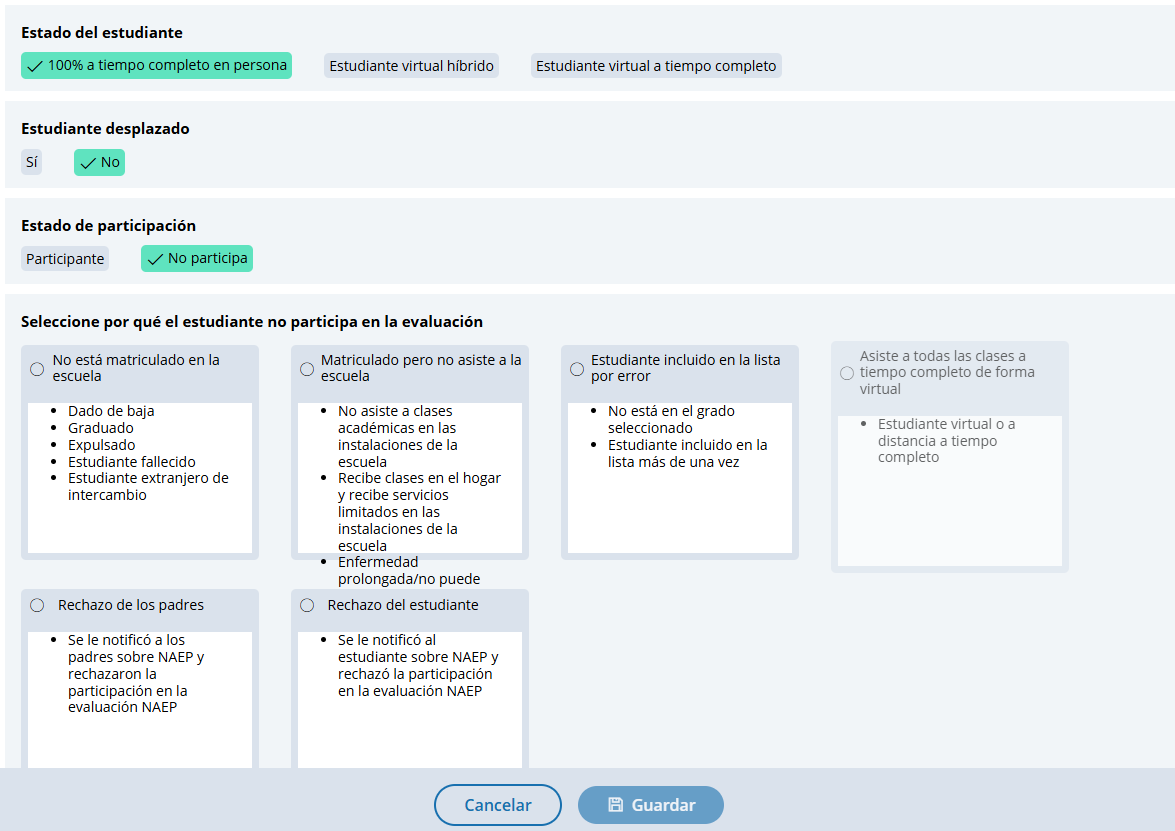The image size is (1175, 831).
Task: Click the Cancelar button
Action: (498, 805)
